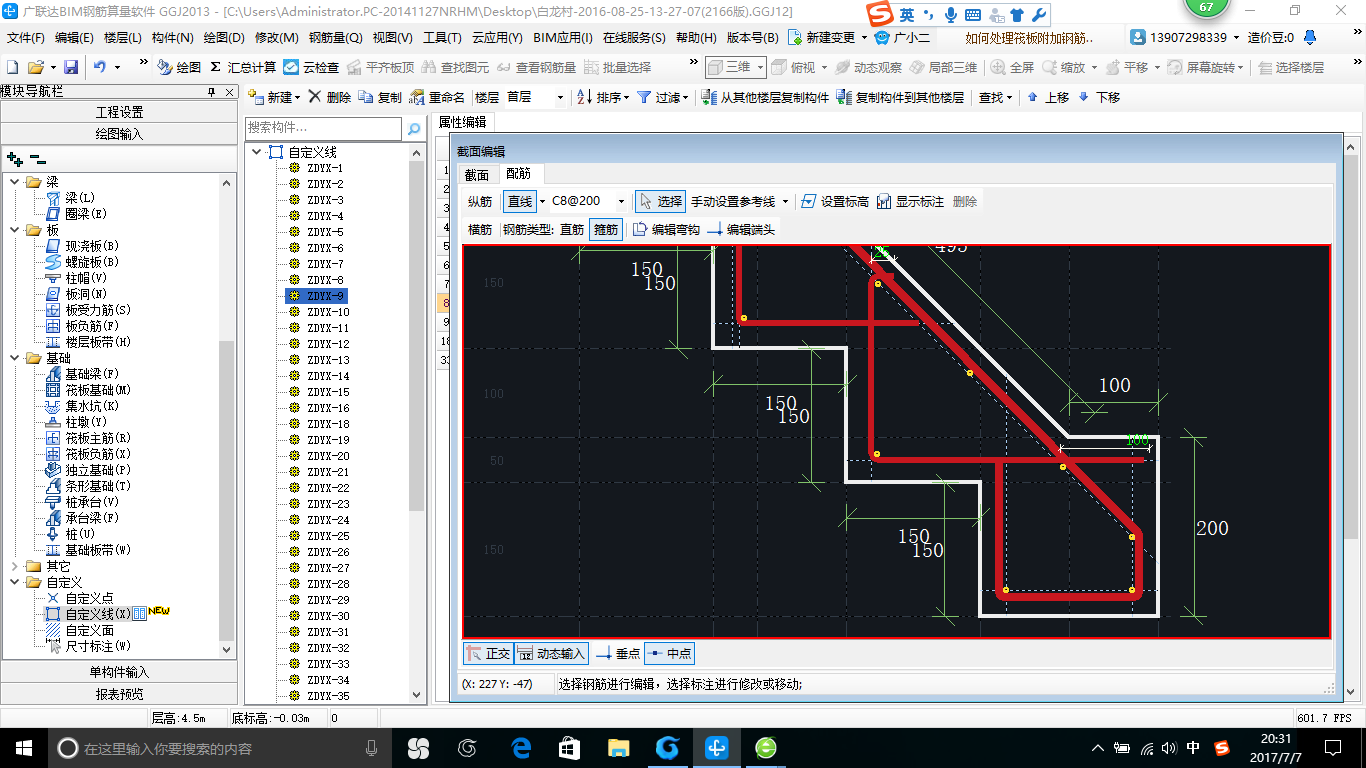Image resolution: width=1366 pixels, height=768 pixels.
Task: Toggle 动态输入 dynamic input
Action: click(552, 654)
